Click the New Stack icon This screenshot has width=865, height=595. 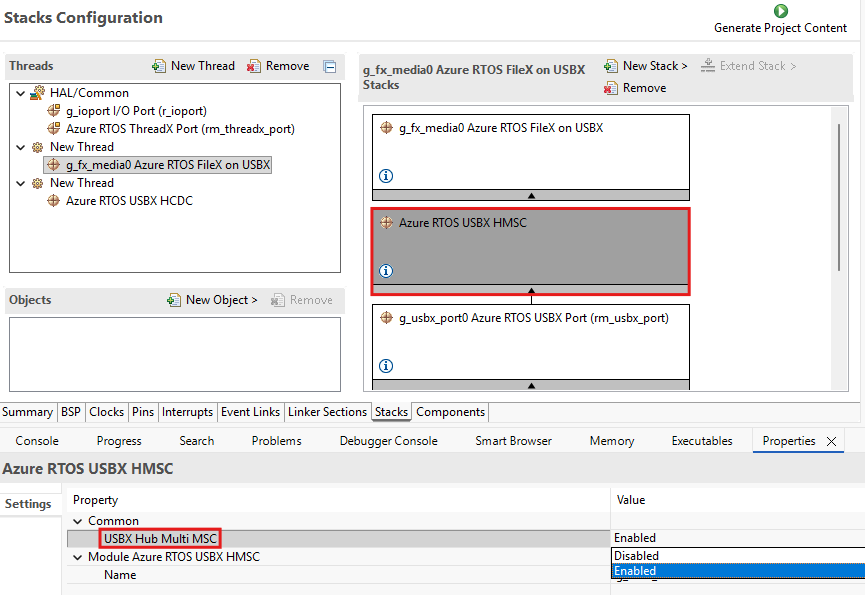point(611,66)
